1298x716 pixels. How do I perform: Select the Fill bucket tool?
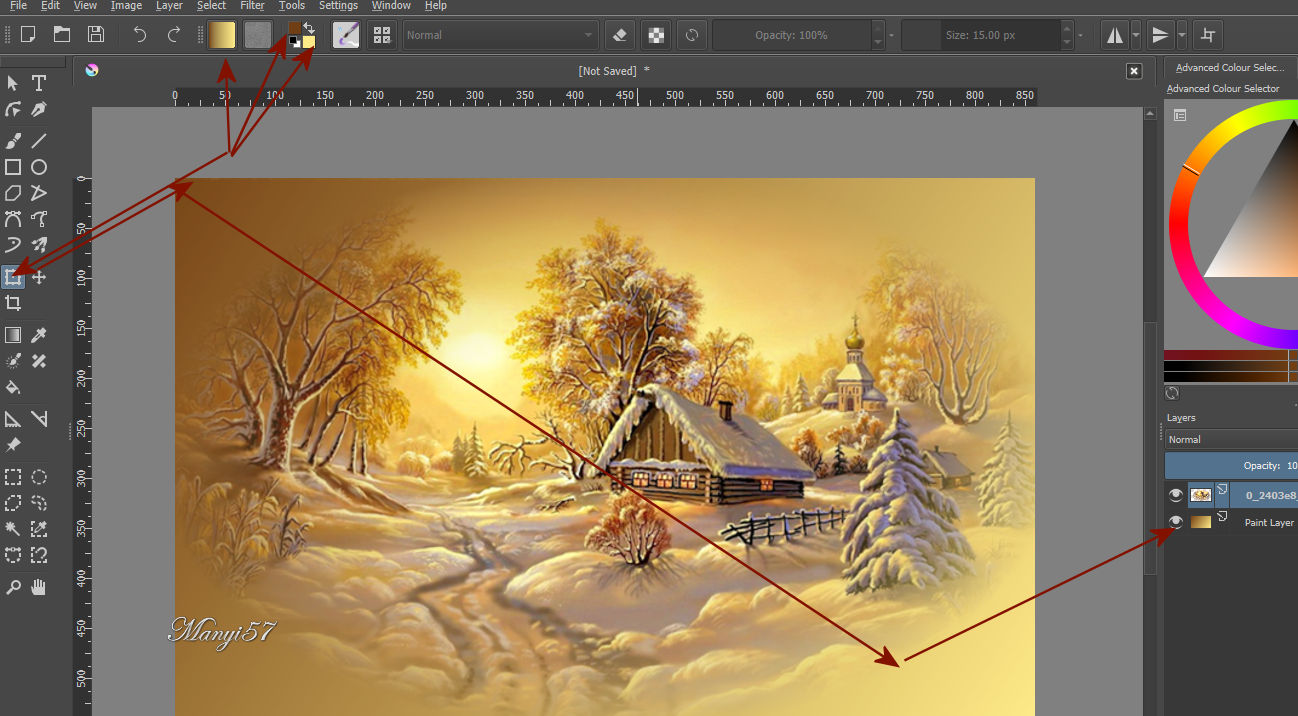pyautogui.click(x=13, y=387)
